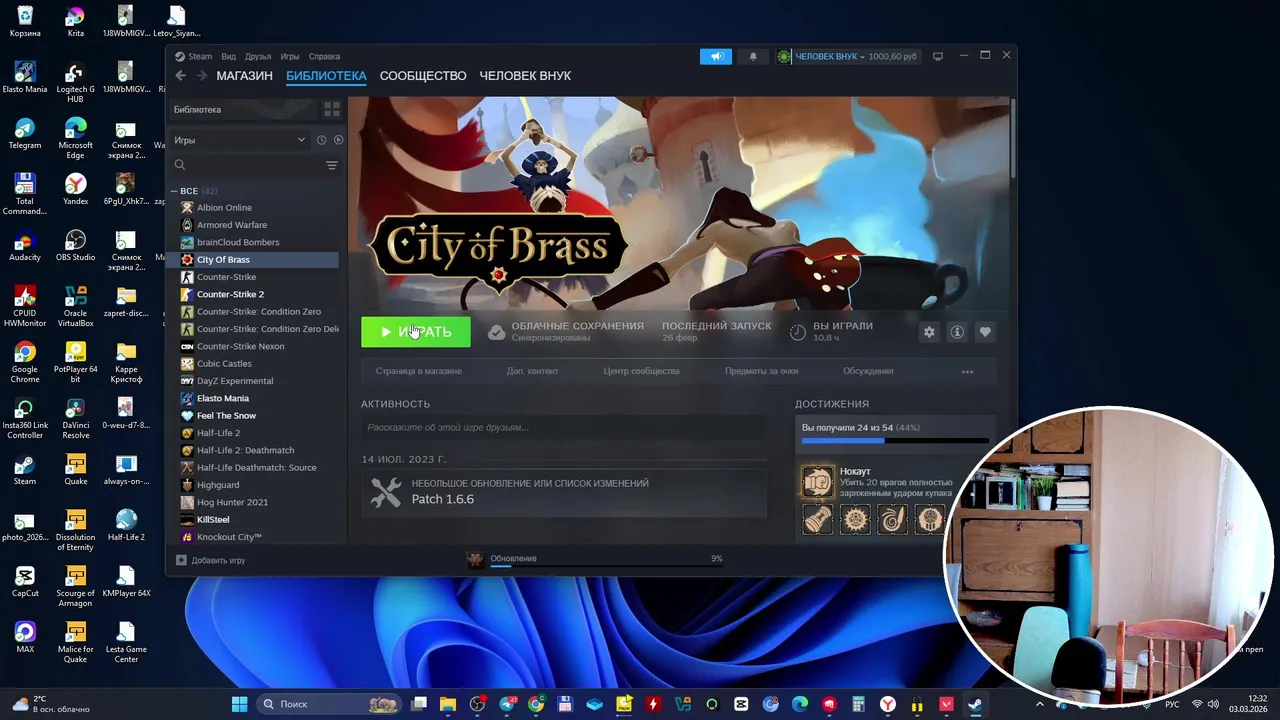
Task: Open the Steam notifications bell
Action: pyautogui.click(x=753, y=57)
